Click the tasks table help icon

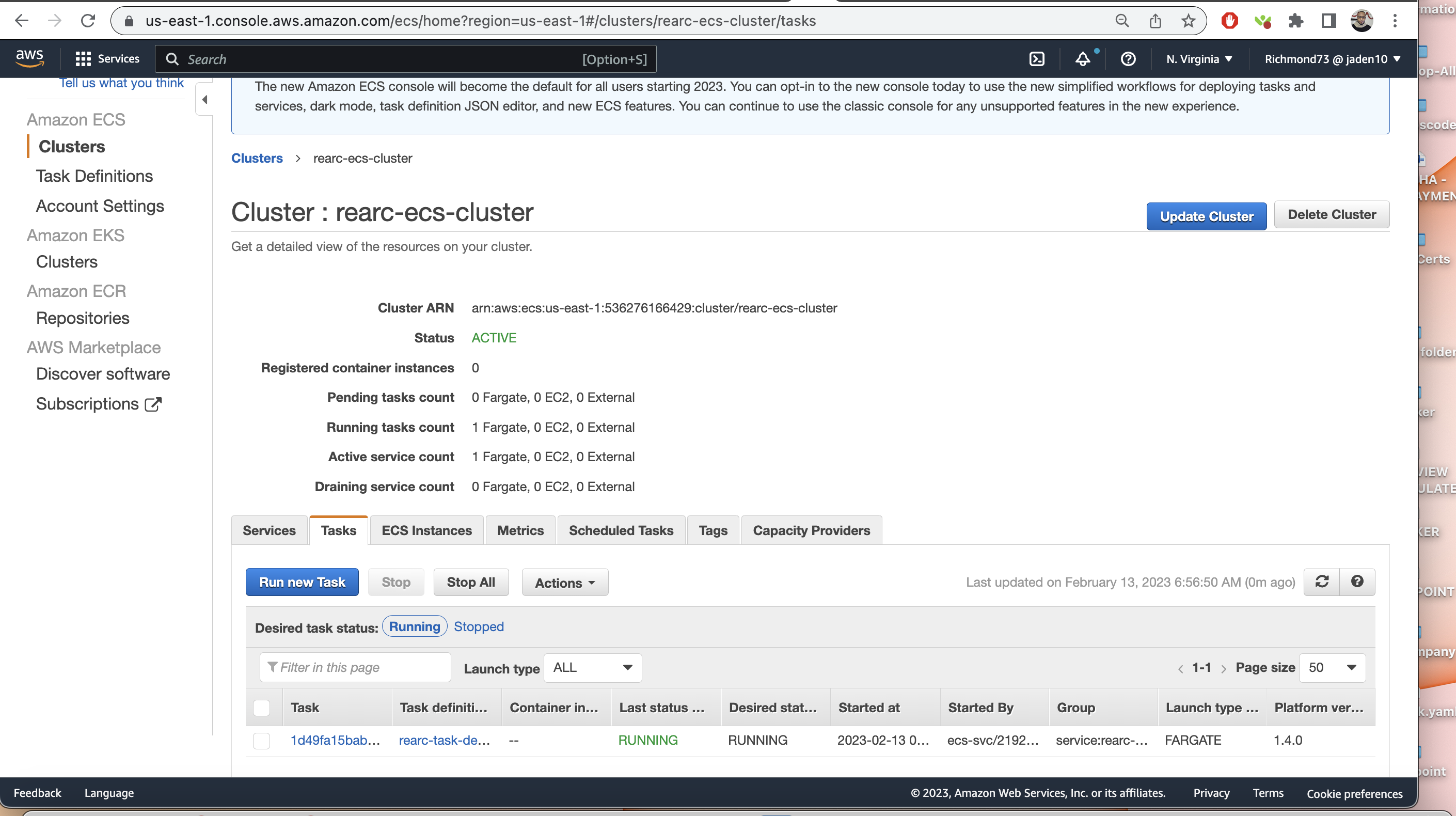(1356, 582)
